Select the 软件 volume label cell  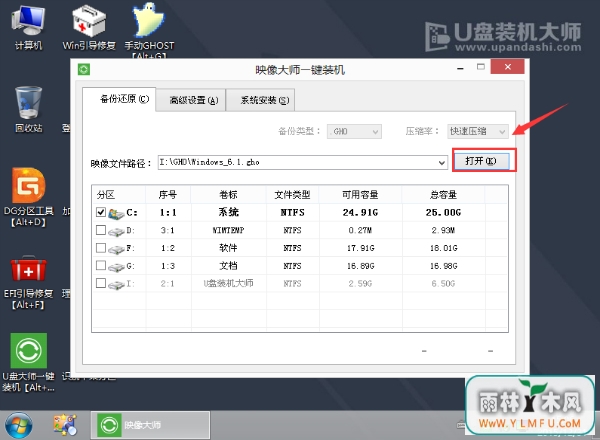click(x=228, y=248)
